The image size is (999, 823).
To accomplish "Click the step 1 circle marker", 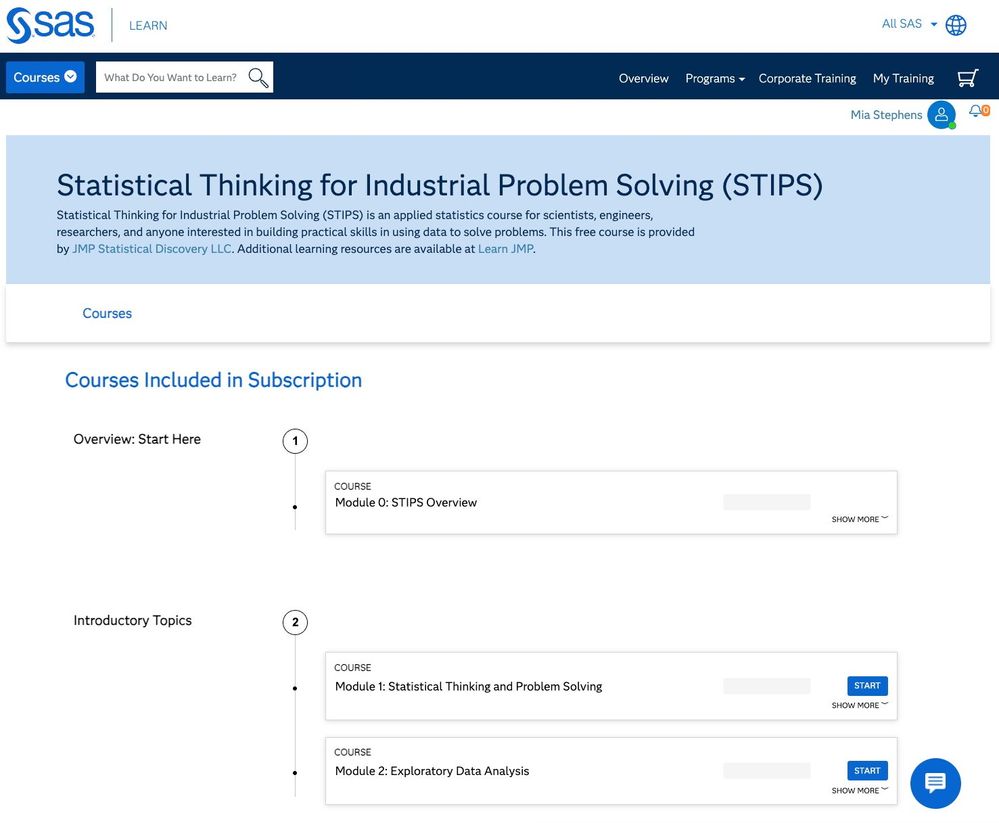I will [295, 441].
